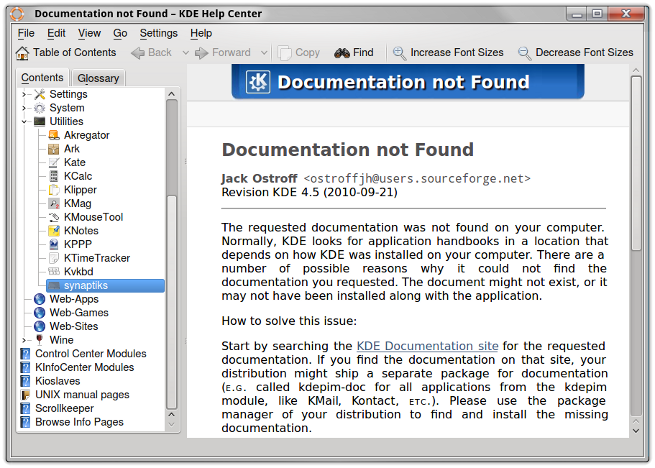
Task: Click the KNotes icon
Action: [54, 231]
